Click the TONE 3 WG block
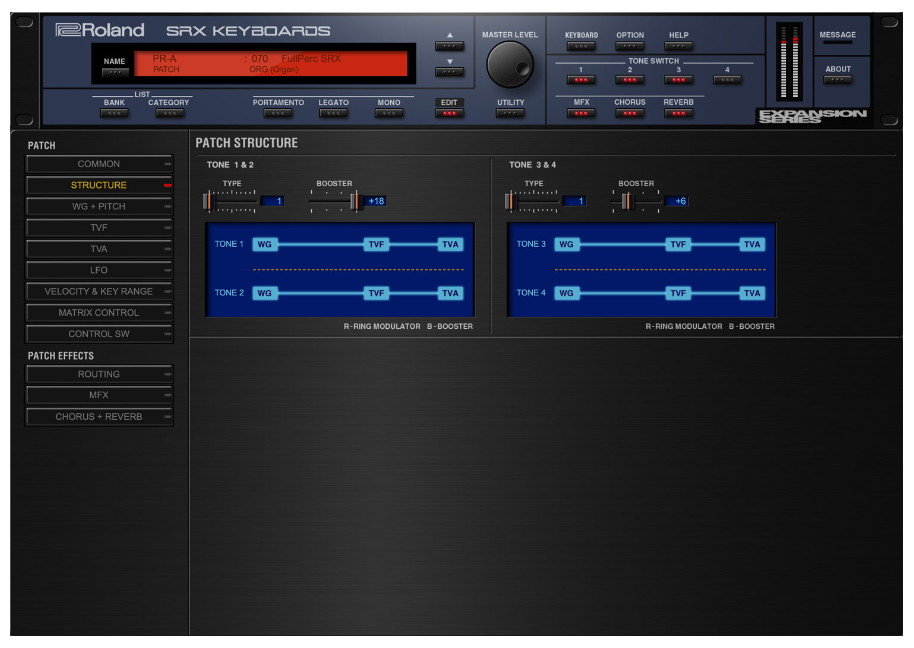The height and width of the screenshot is (648, 914). click(567, 244)
